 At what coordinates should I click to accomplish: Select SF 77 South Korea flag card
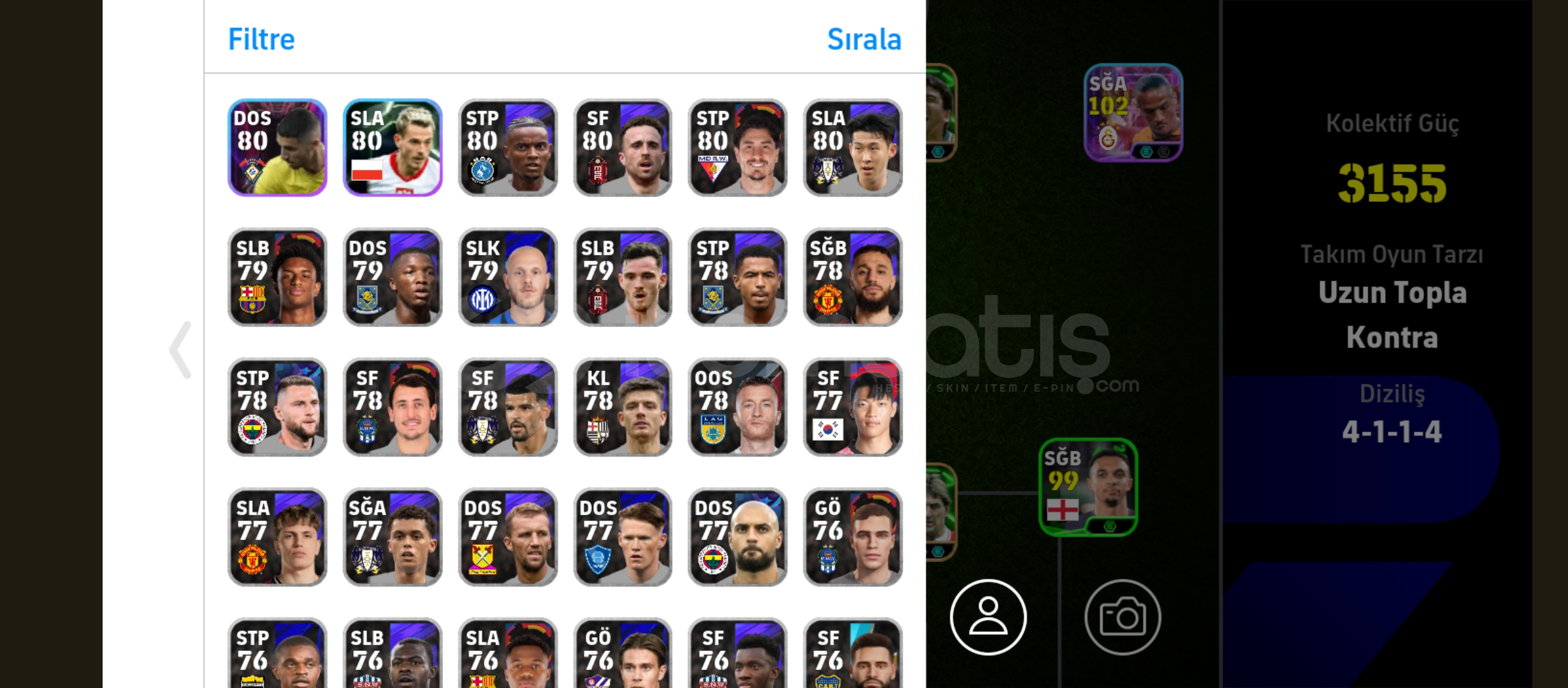[x=853, y=407]
